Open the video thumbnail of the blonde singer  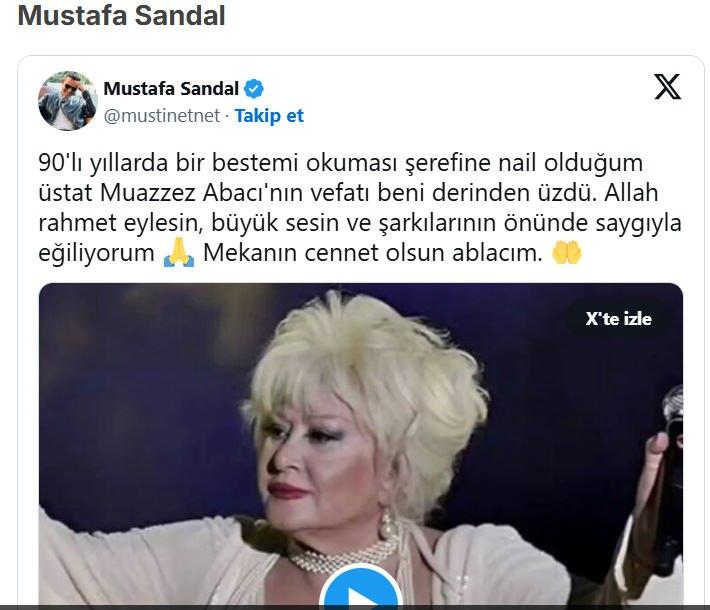[361, 445]
